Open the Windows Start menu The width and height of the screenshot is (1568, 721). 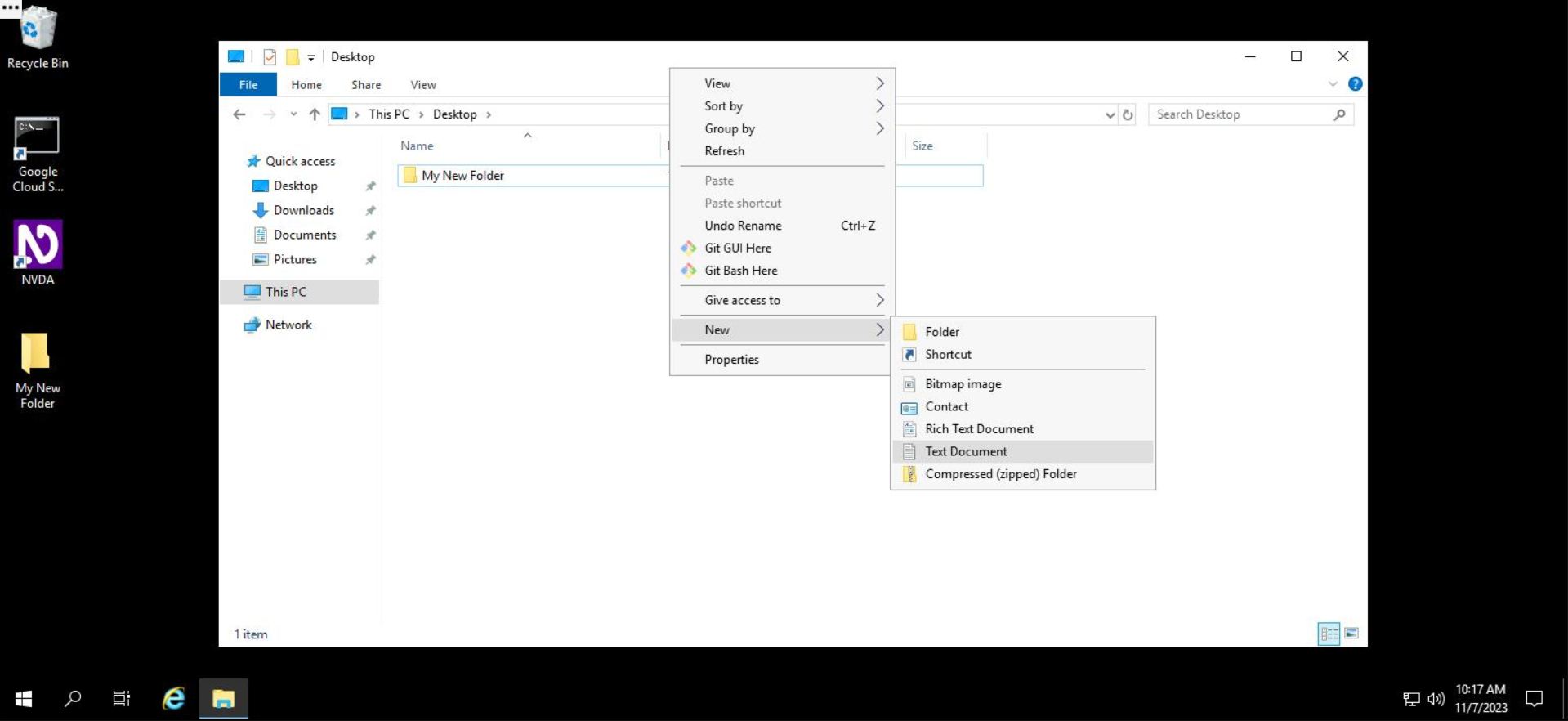tap(24, 699)
